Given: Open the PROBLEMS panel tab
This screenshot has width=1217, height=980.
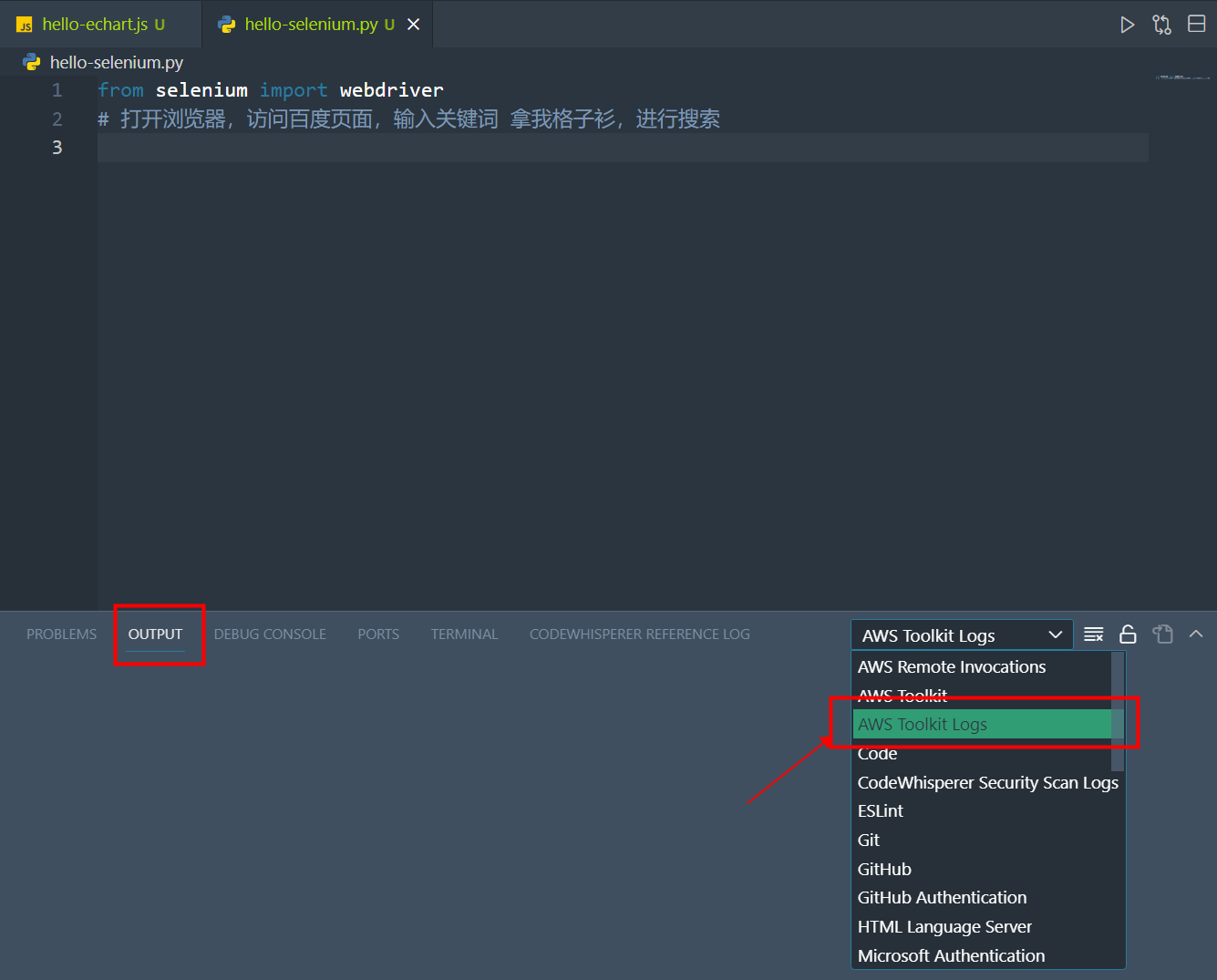Looking at the screenshot, I should coord(62,634).
